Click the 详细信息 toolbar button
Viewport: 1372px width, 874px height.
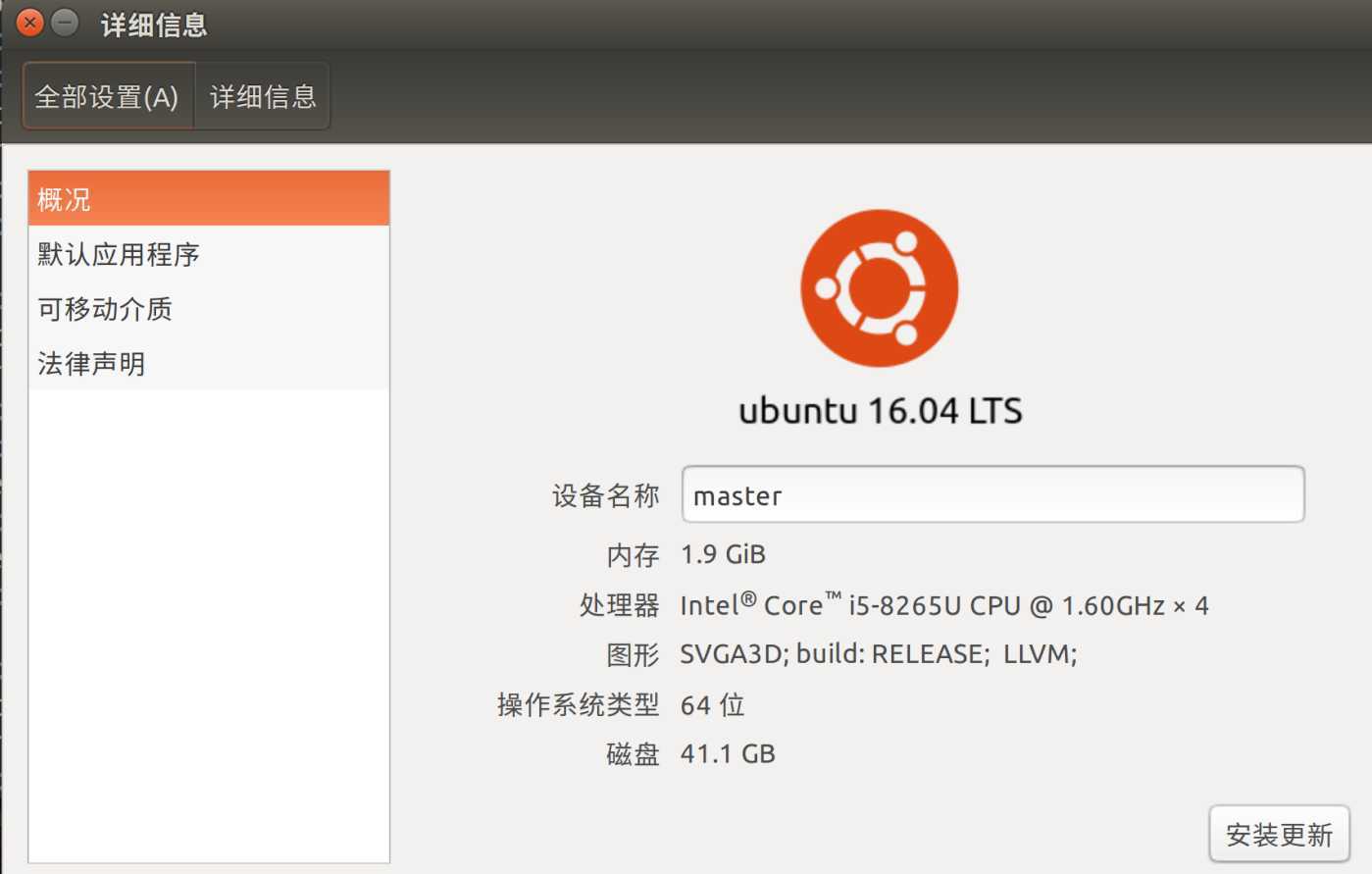click(x=263, y=96)
